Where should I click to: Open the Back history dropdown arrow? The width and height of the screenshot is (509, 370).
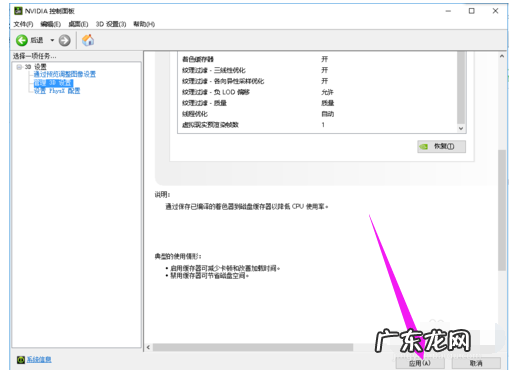pos(52,40)
